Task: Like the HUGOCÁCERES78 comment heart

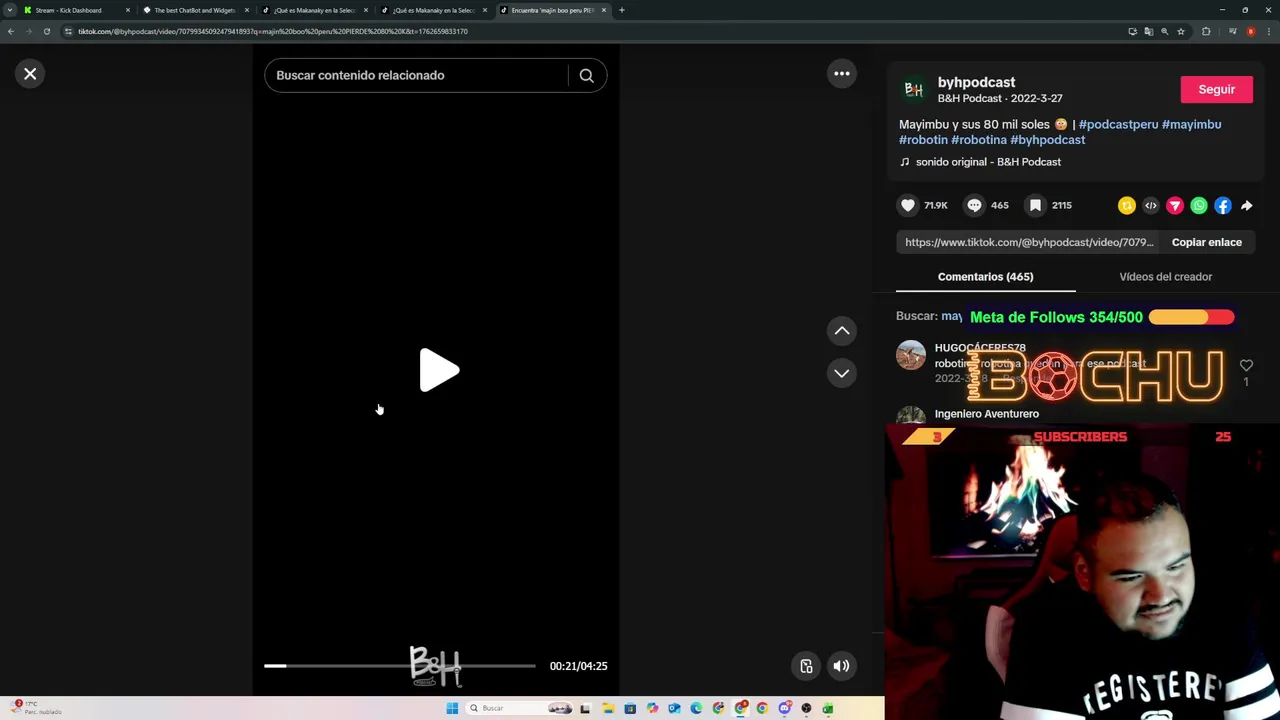Action: pos(1246,366)
